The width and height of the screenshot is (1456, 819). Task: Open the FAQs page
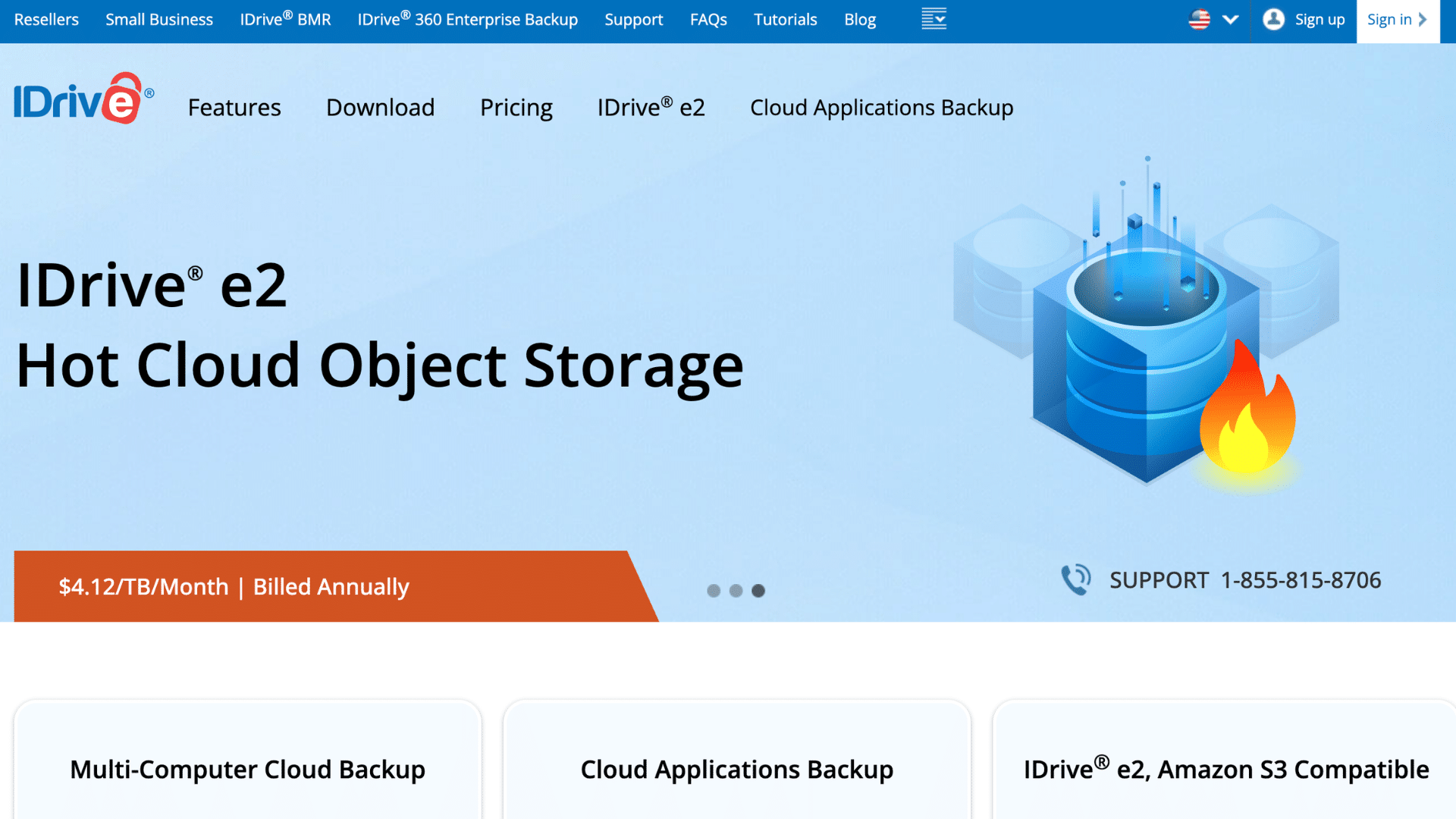pyautogui.click(x=708, y=20)
